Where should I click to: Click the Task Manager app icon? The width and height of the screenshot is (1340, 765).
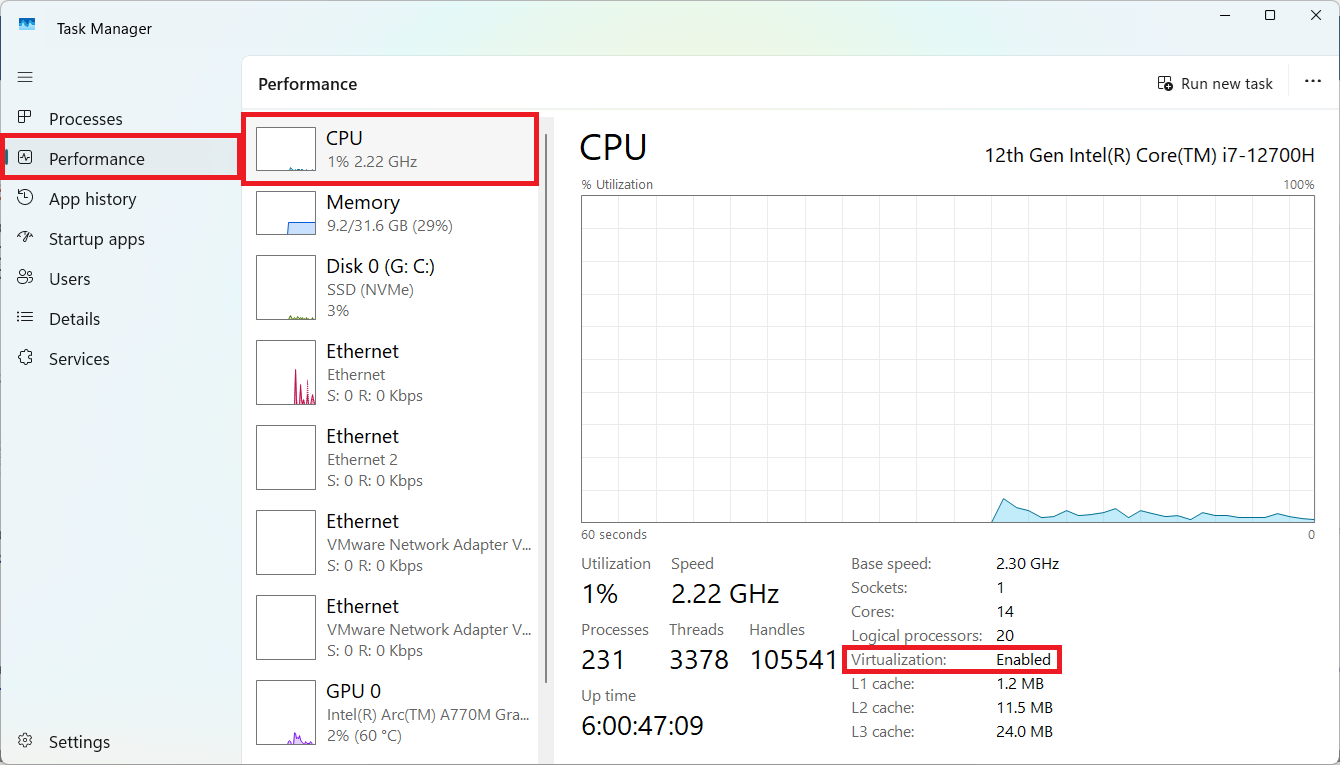click(x=27, y=27)
